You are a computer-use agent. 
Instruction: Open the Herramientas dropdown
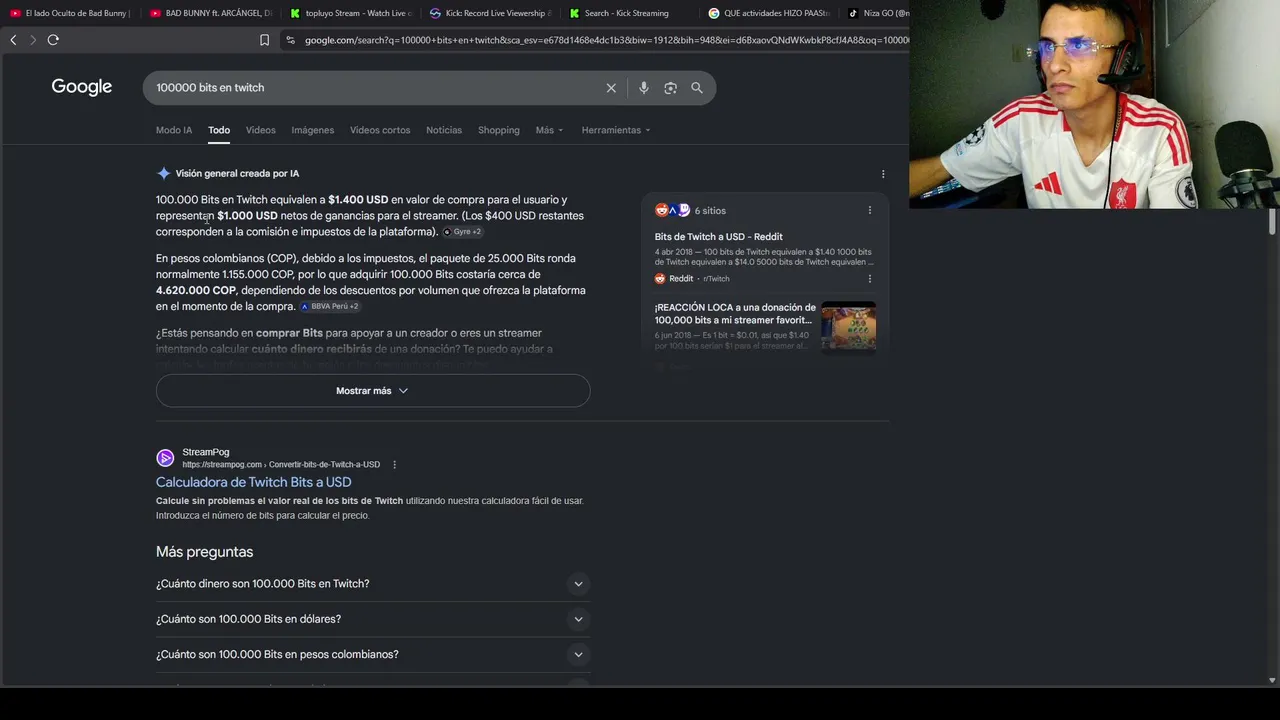tap(616, 130)
